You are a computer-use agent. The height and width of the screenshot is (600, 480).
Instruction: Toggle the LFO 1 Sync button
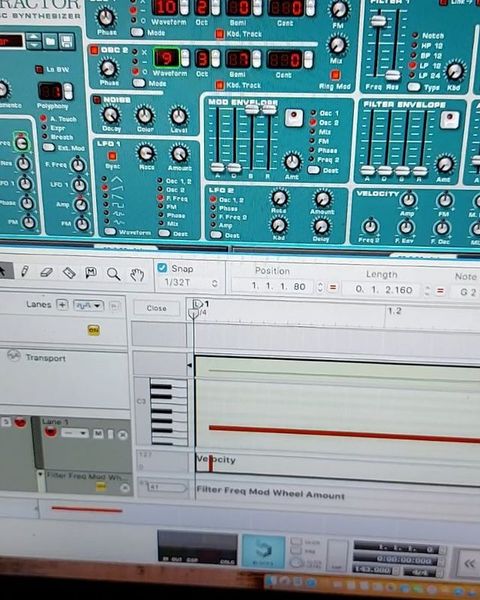(113, 156)
